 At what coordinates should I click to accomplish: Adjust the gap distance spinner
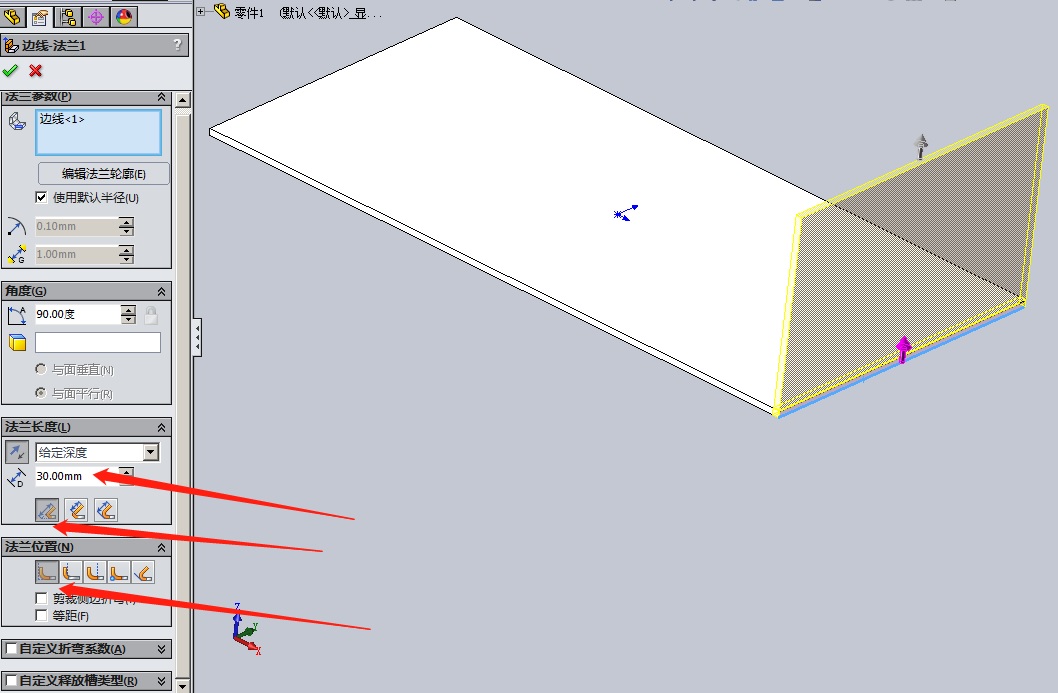126,254
